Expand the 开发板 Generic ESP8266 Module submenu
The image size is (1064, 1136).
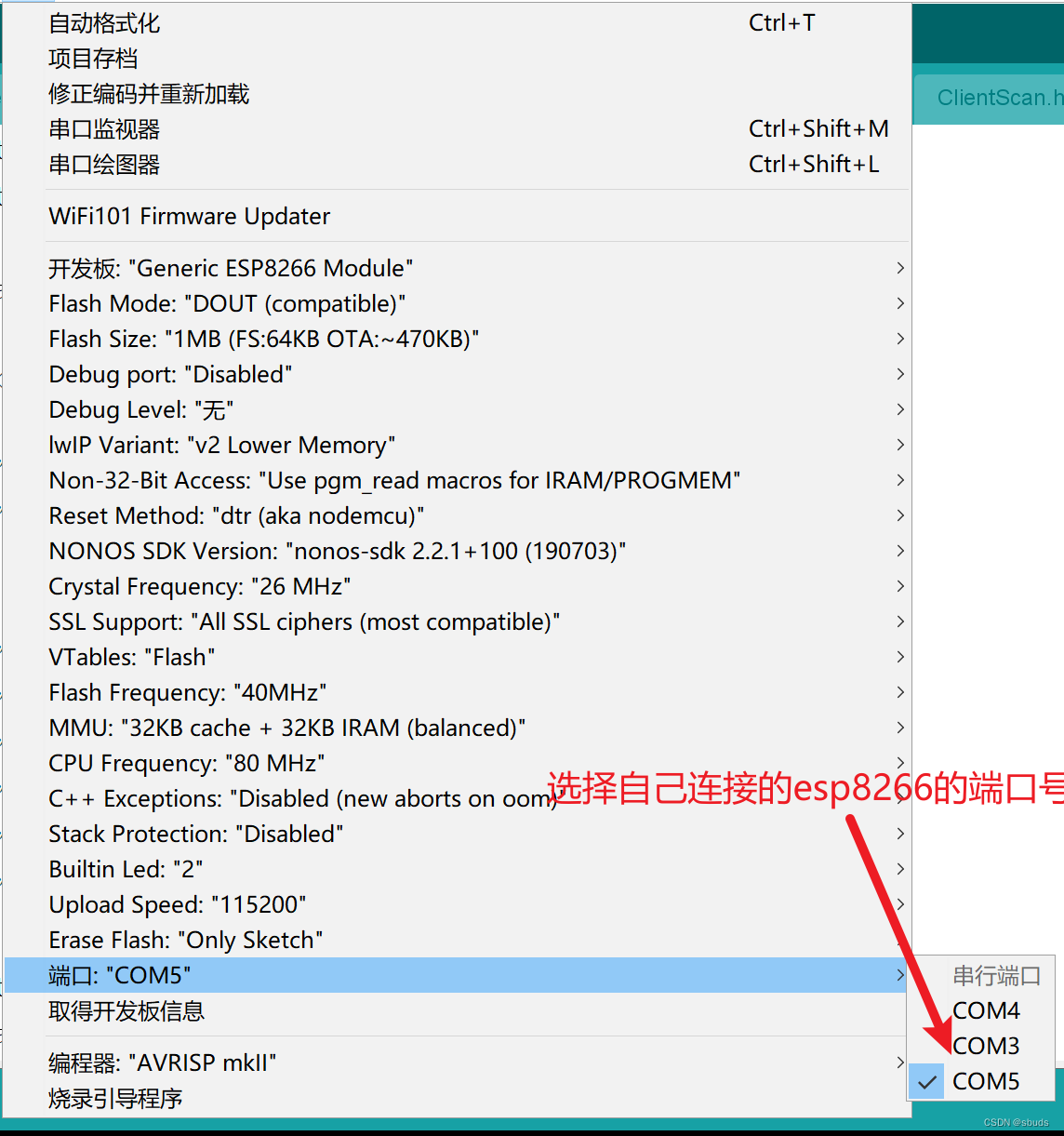231,268
